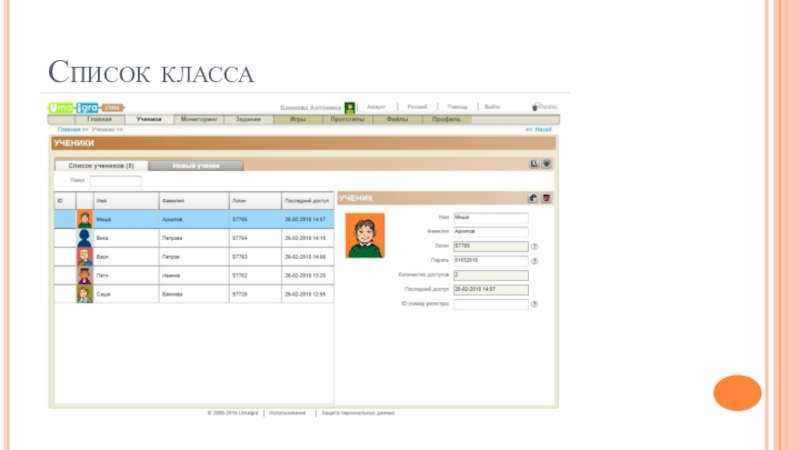Click Защита персональных данных footer link
The image size is (800, 450).
[x=358, y=413]
